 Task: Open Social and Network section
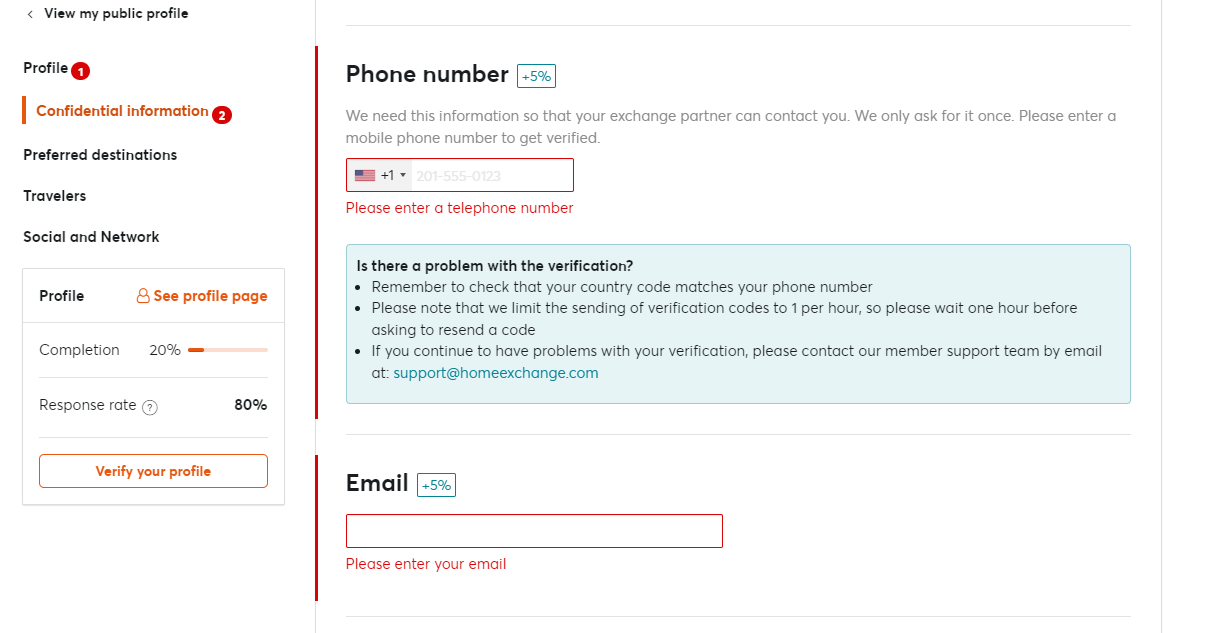pos(91,237)
